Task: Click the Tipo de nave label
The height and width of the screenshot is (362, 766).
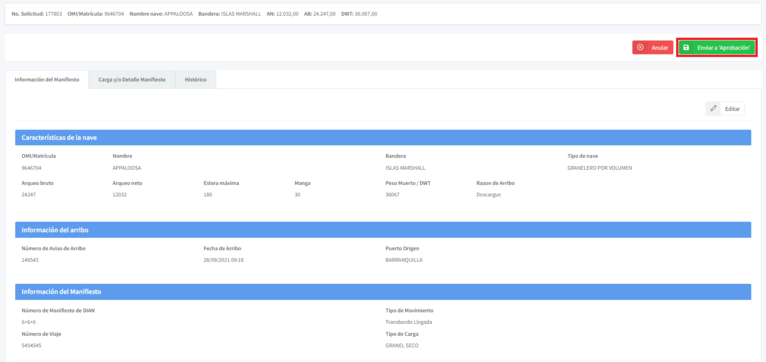Action: point(582,156)
